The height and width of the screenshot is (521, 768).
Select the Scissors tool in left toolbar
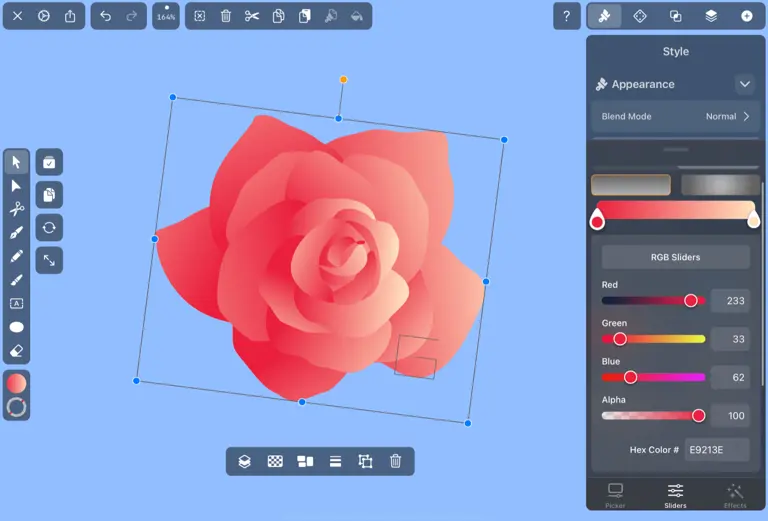pyautogui.click(x=16, y=209)
